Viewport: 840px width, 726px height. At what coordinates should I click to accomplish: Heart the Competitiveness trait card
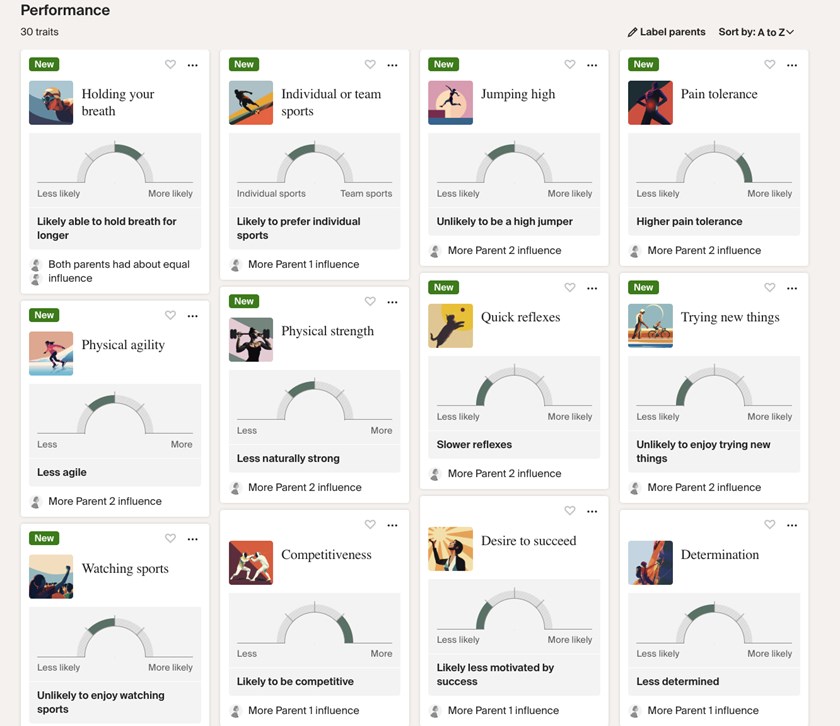pyautogui.click(x=370, y=525)
